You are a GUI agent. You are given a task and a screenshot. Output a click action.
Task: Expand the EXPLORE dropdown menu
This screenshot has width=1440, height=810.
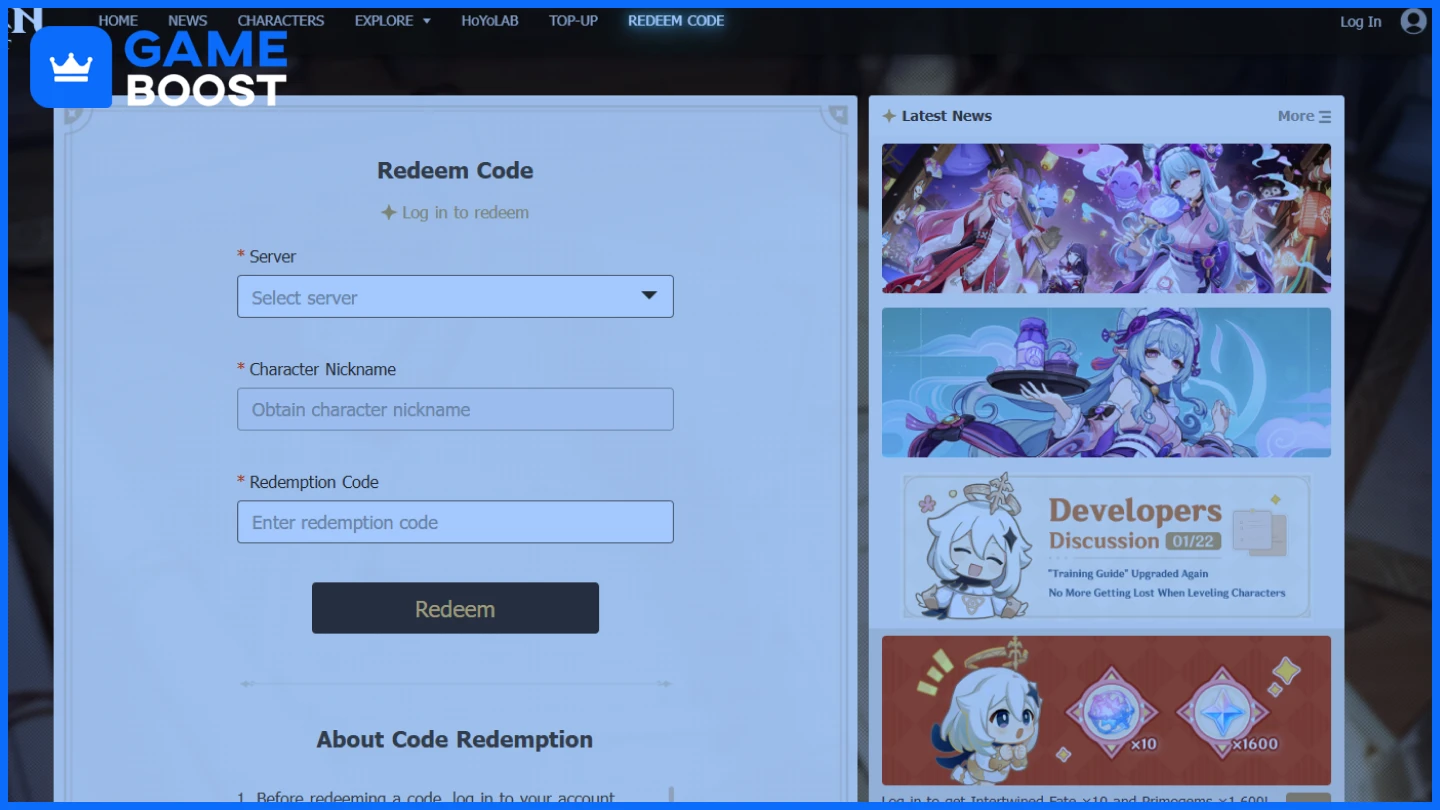point(393,21)
